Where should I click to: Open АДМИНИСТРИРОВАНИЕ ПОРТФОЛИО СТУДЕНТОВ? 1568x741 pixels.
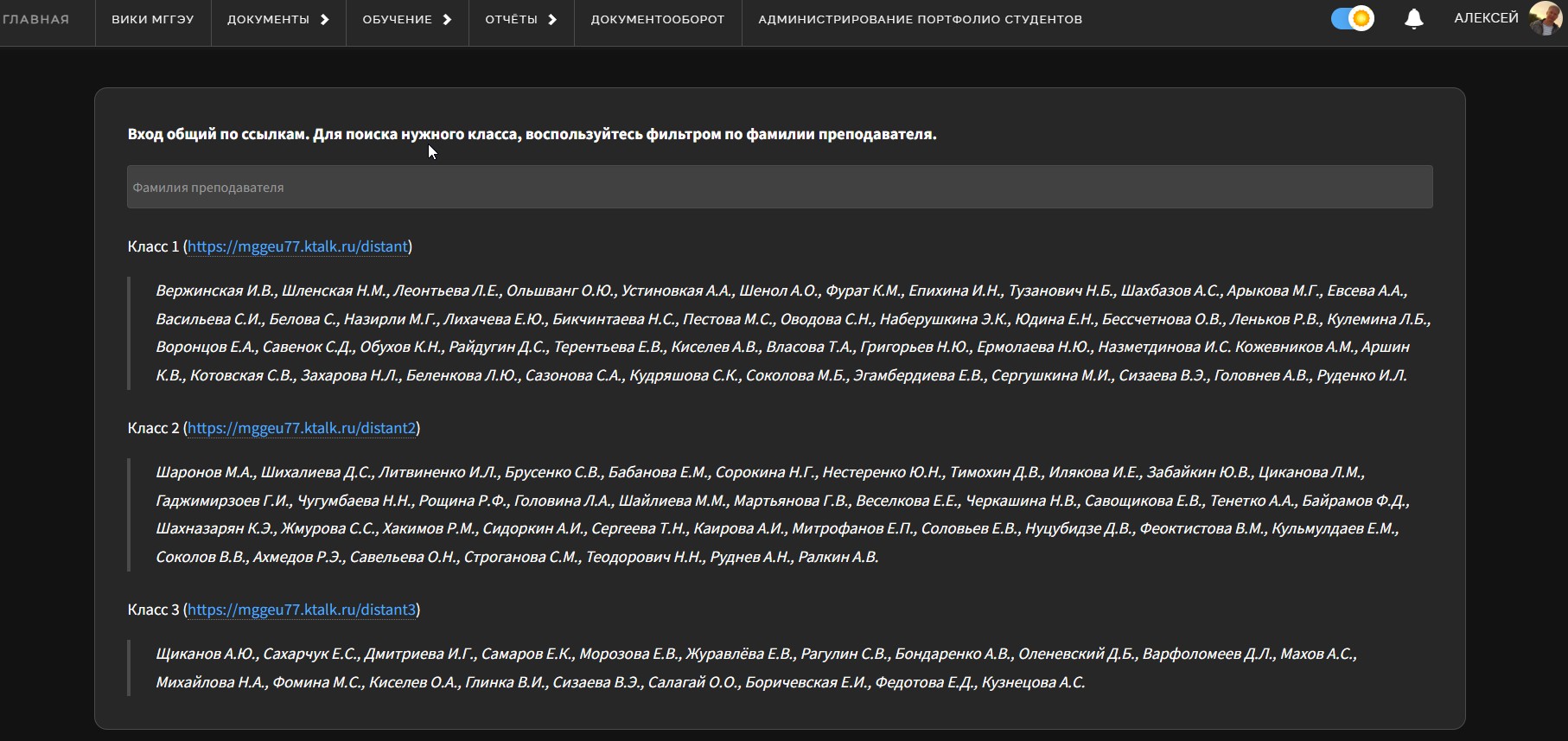click(920, 19)
